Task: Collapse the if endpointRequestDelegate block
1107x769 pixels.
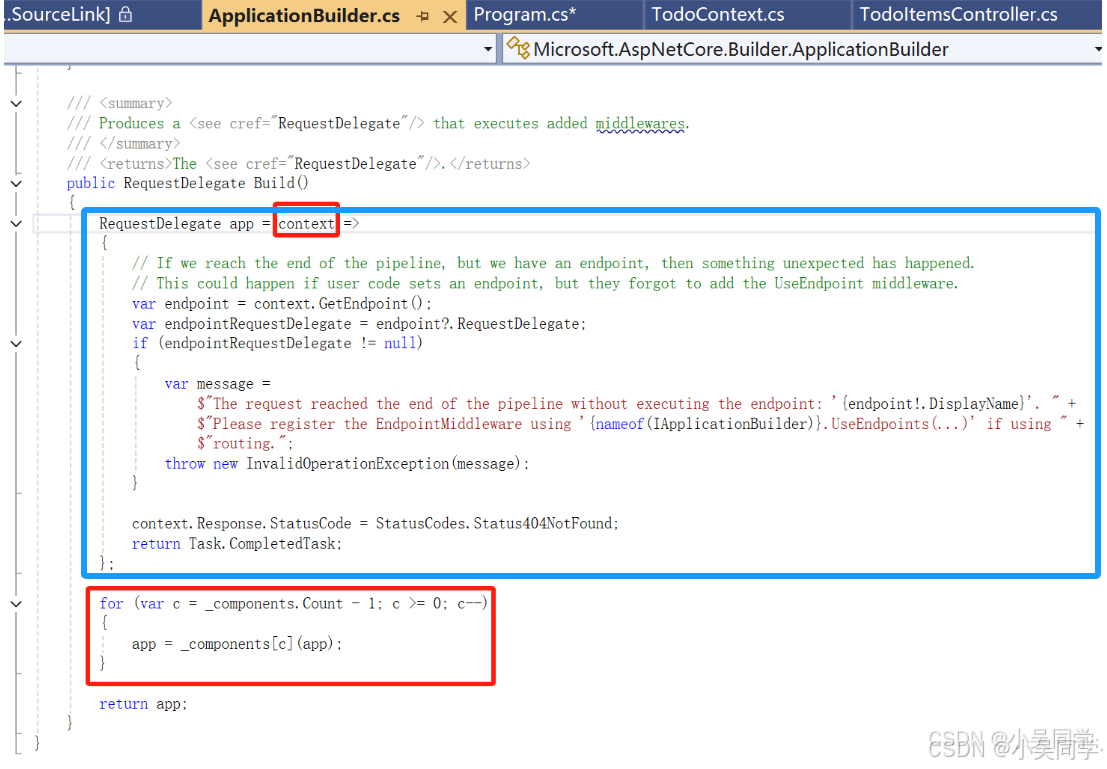Action: pos(16,343)
